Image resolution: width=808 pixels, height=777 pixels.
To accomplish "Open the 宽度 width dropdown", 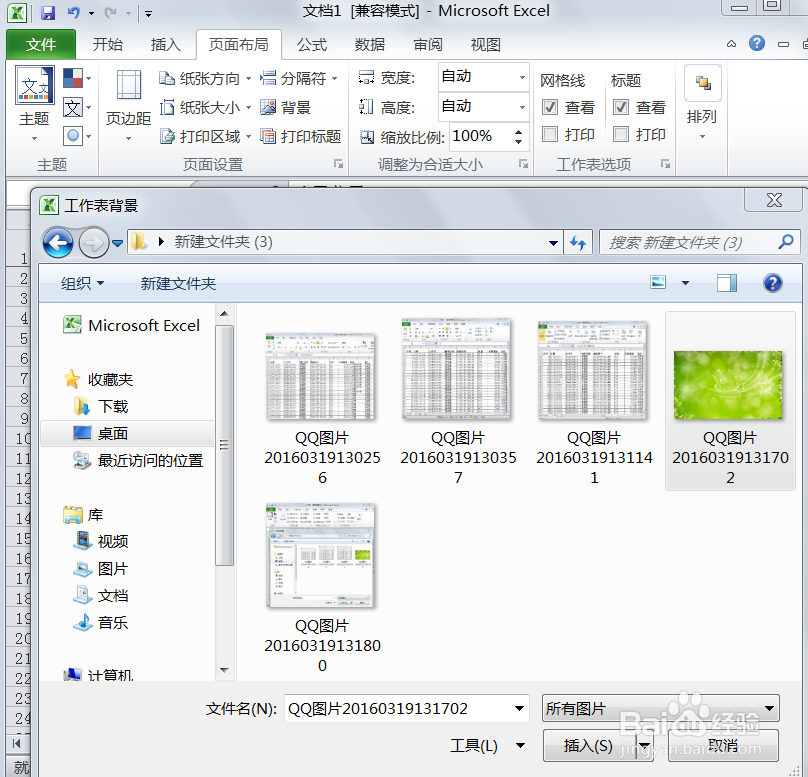I will [522, 77].
